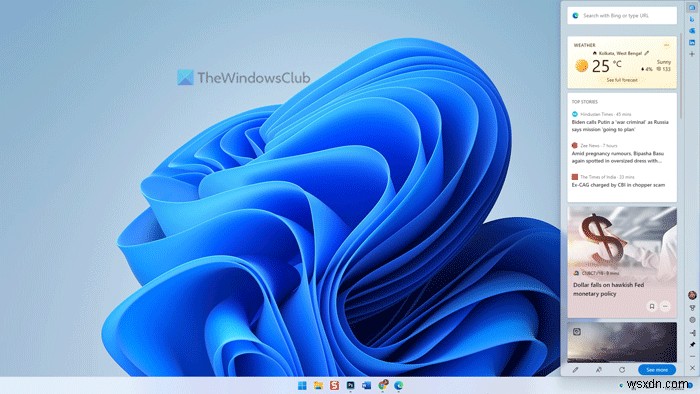Click the feed vertical scrollbar
The width and height of the screenshot is (700, 394).
coord(681,76)
